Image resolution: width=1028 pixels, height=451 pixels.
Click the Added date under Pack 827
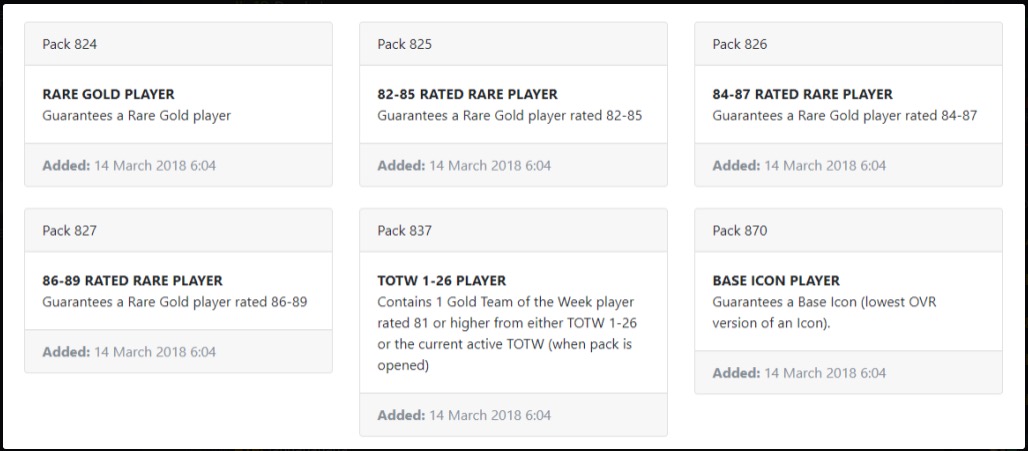(129, 352)
